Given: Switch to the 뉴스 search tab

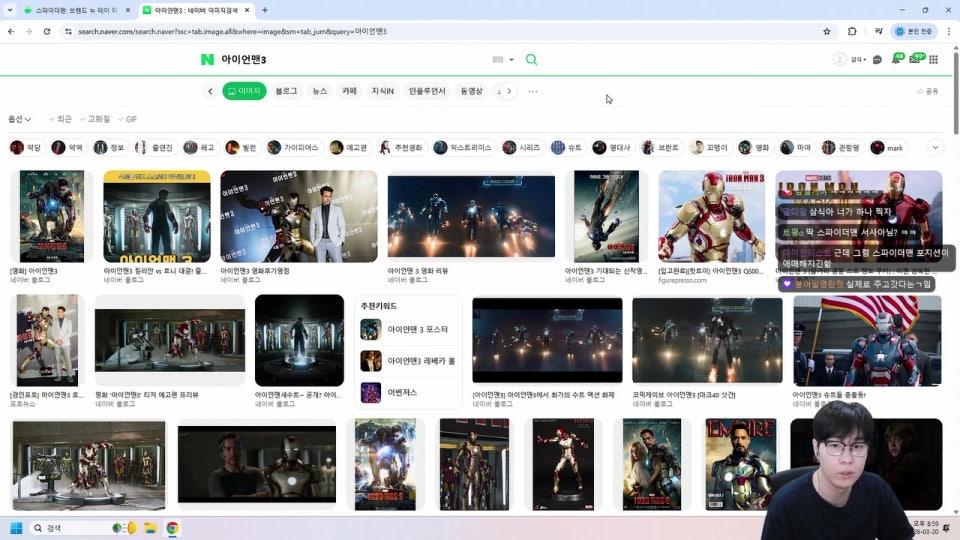Looking at the screenshot, I should click(x=319, y=91).
